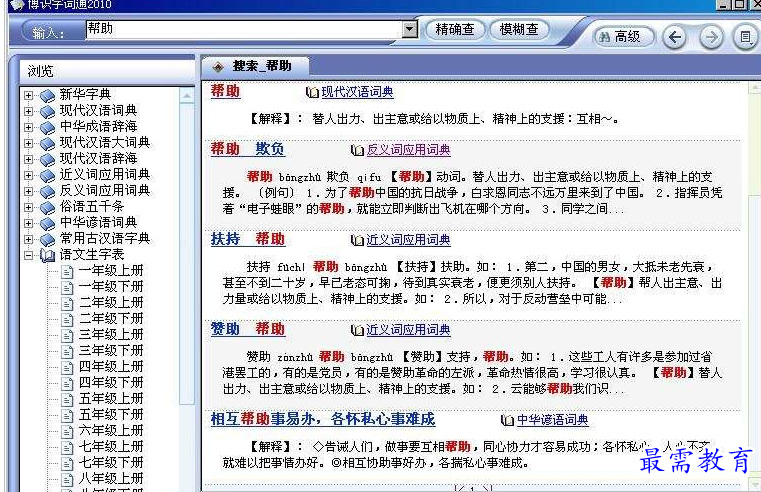Select 二年级下册 in the tree

point(111,319)
